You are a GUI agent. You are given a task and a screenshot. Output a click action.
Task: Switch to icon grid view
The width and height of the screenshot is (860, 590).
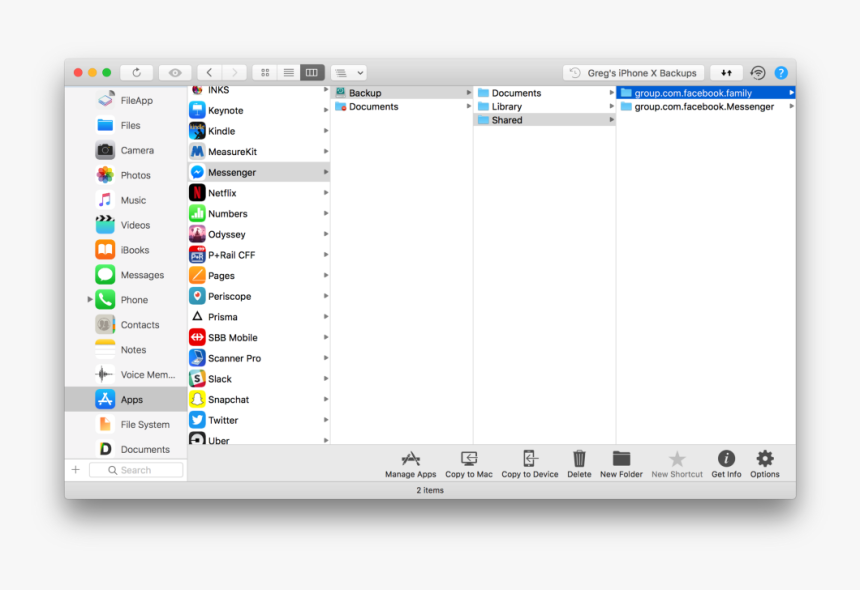click(x=265, y=72)
